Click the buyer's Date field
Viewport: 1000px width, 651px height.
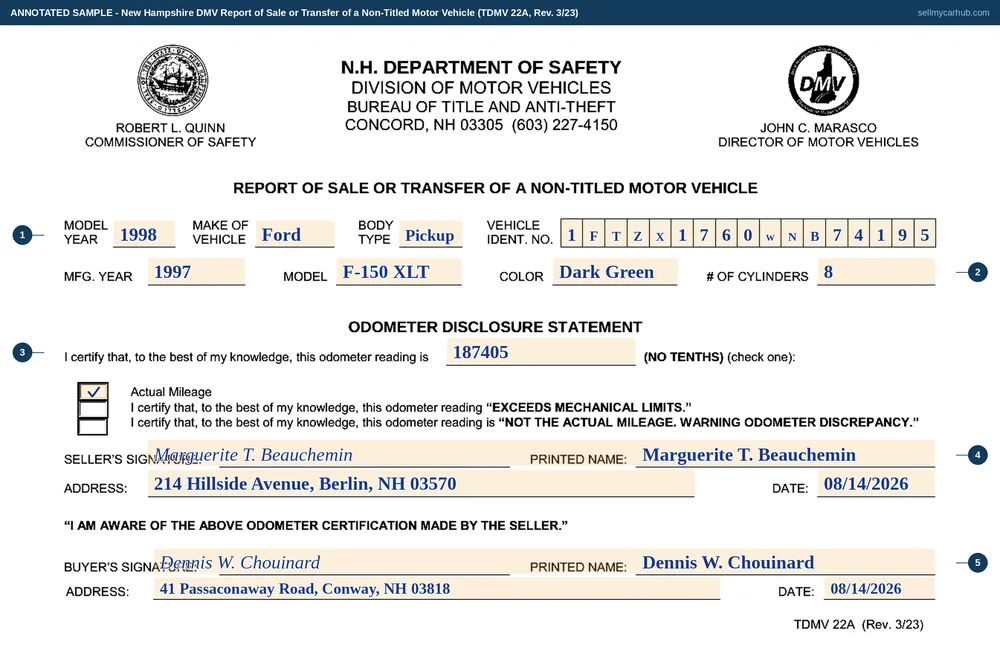pyautogui.click(x=879, y=589)
